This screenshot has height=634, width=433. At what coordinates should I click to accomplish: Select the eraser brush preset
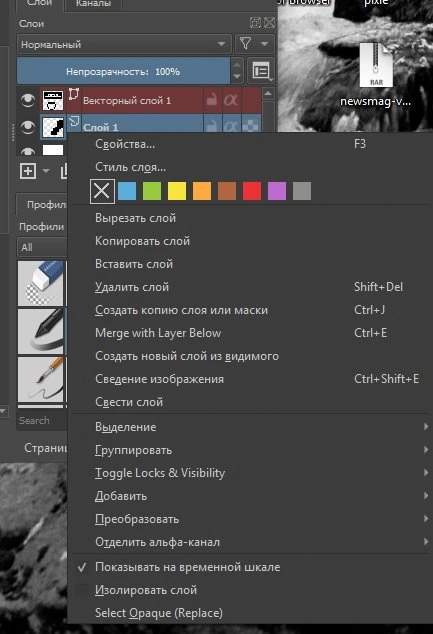pyautogui.click(x=40, y=283)
